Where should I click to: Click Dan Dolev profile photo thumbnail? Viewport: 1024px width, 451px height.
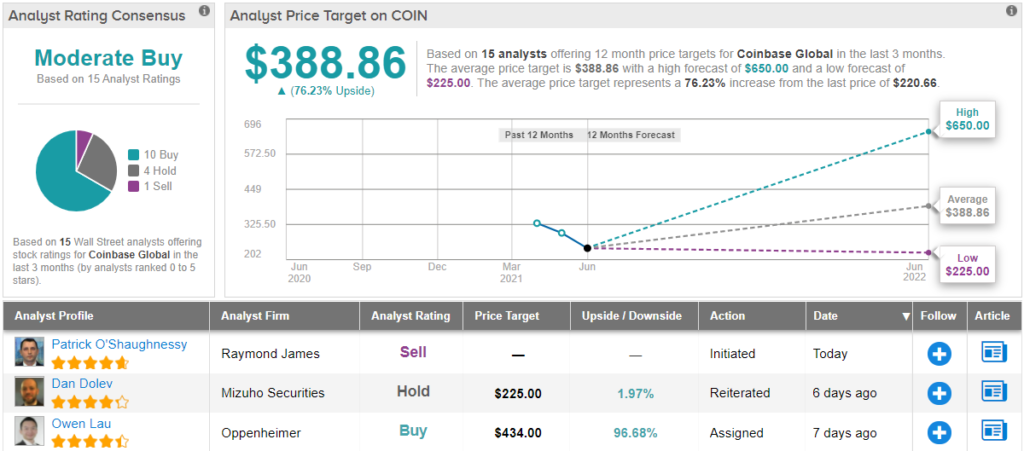tap(27, 392)
